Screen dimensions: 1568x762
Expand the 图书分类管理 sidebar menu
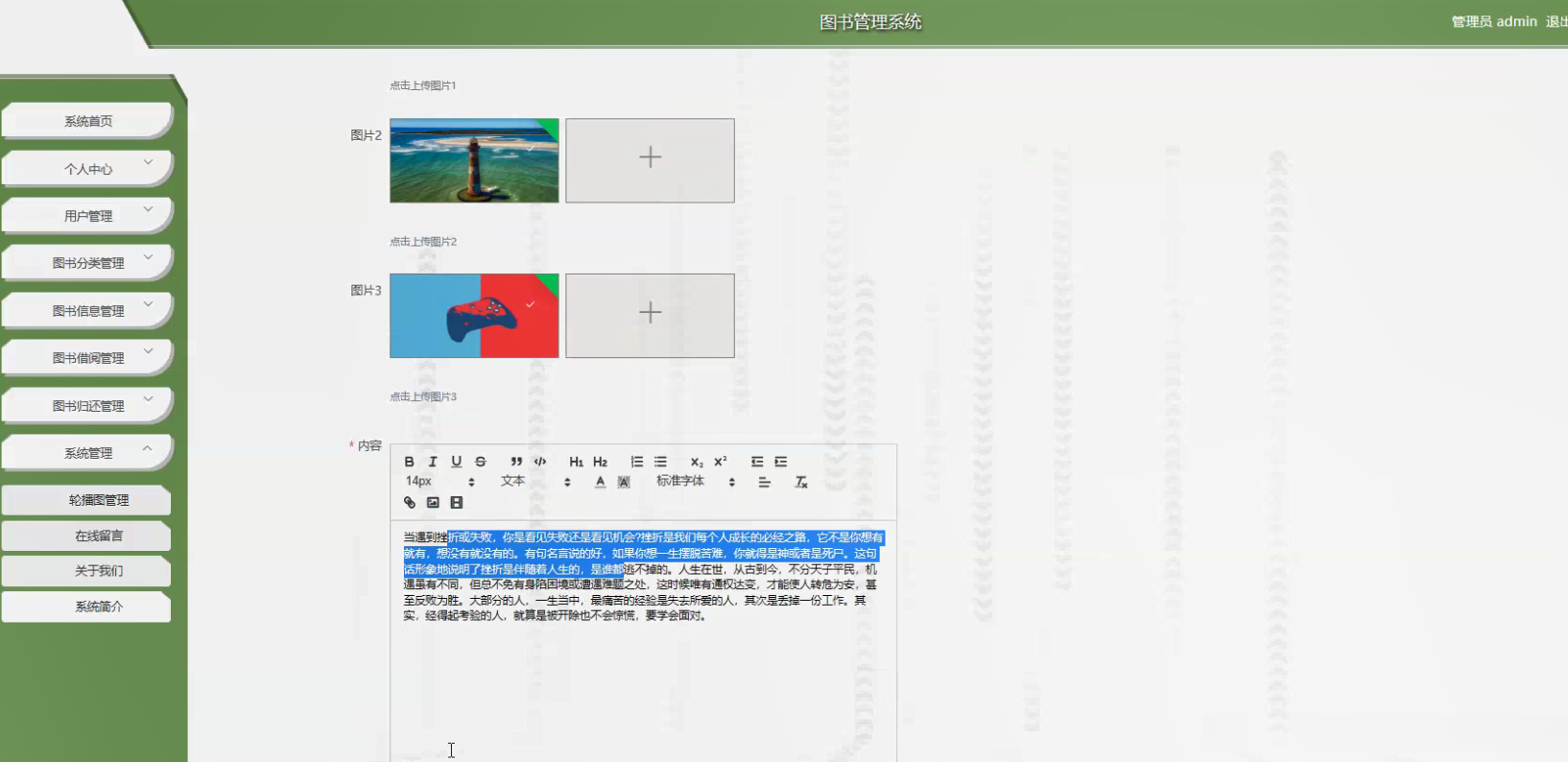coord(87,263)
